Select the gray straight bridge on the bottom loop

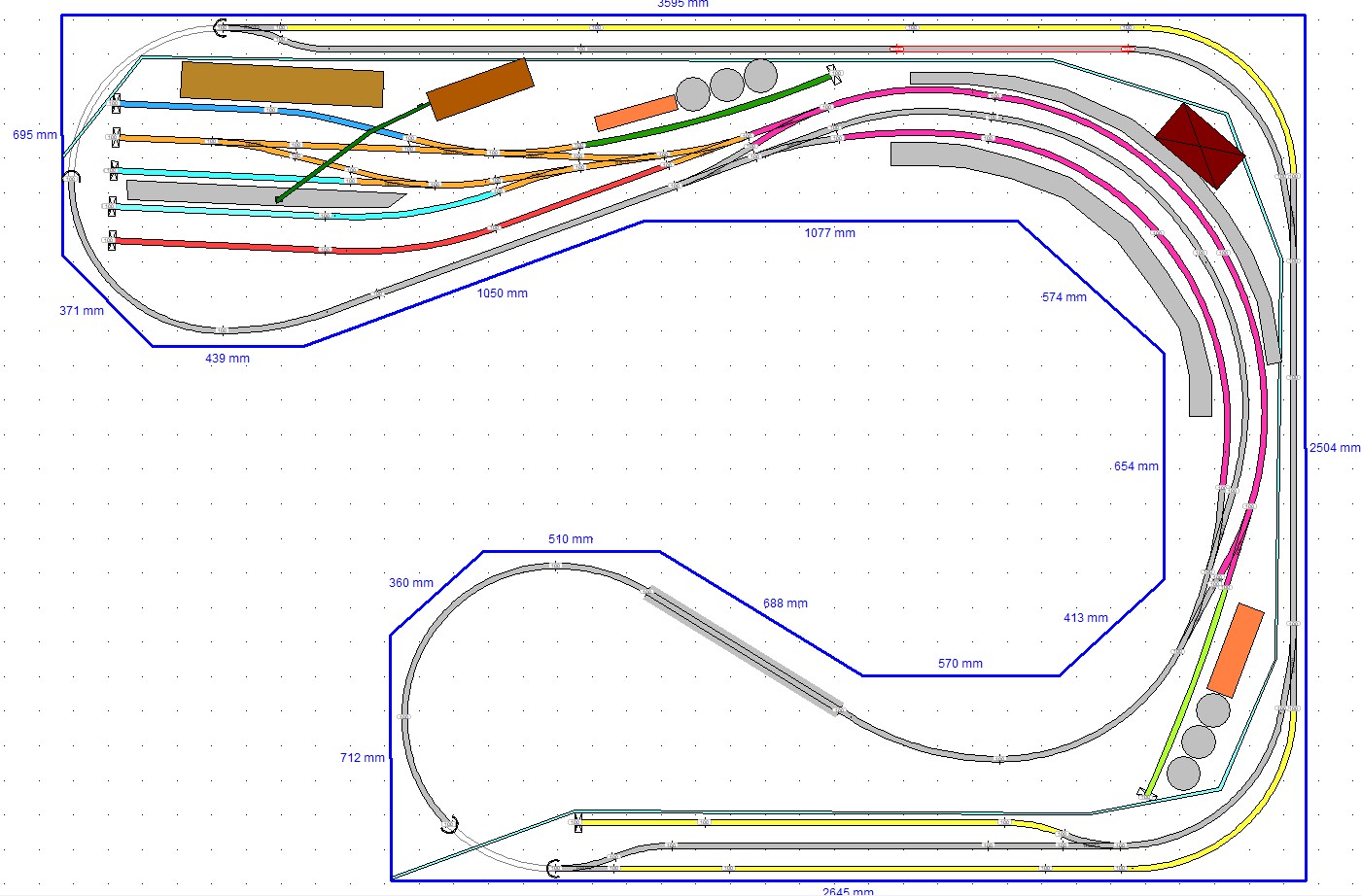coord(742,650)
